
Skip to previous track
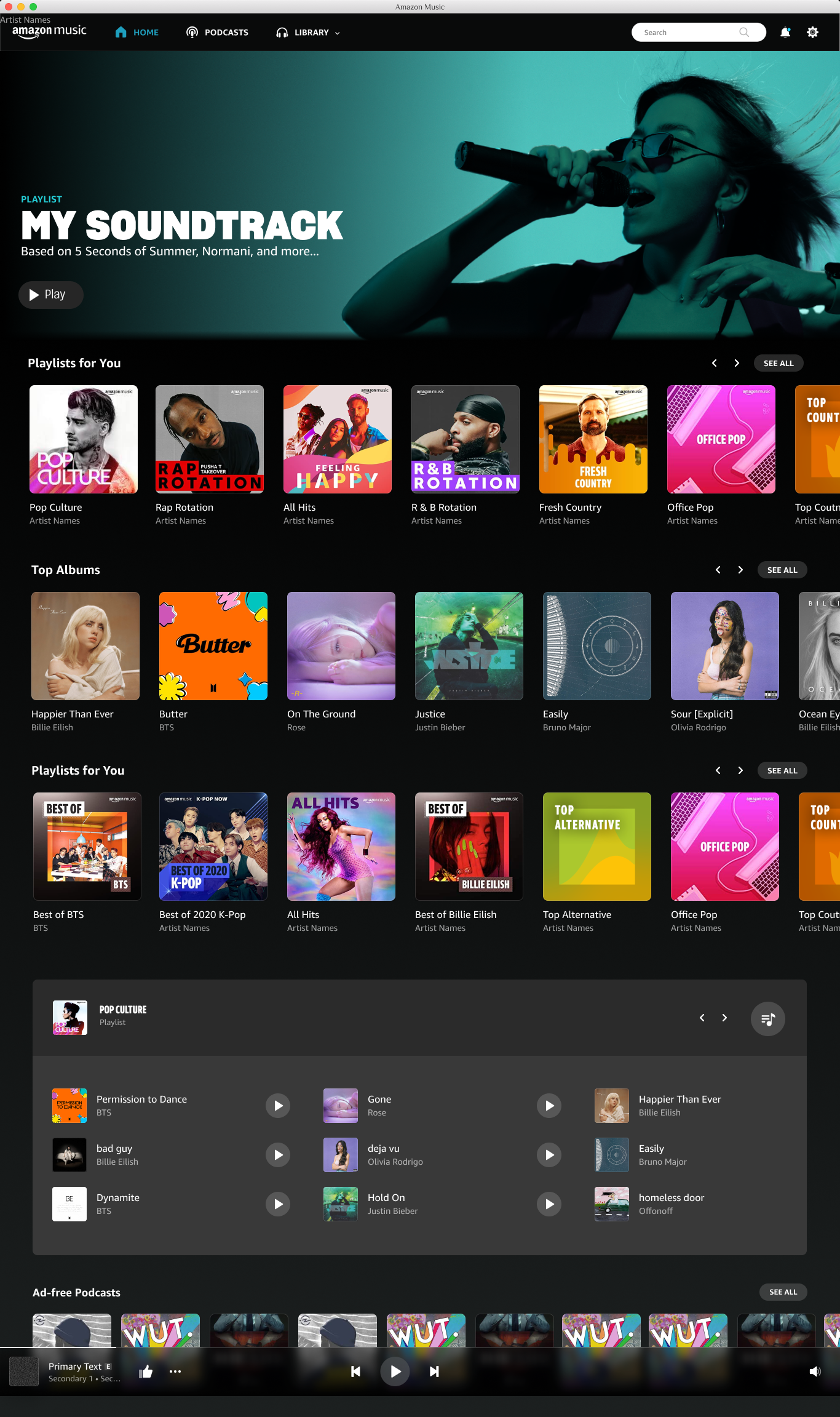tap(355, 1371)
